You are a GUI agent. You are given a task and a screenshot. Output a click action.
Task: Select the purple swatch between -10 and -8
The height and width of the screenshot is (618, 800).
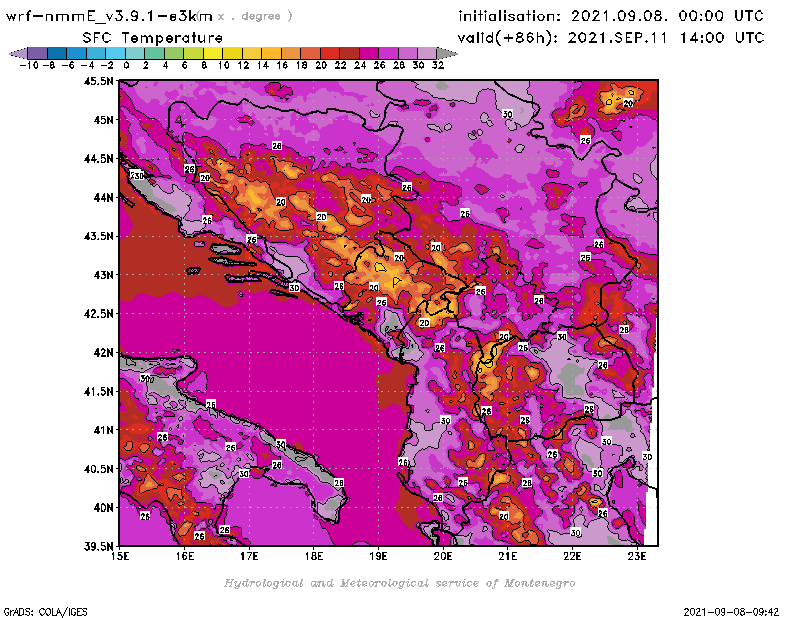click(38, 53)
